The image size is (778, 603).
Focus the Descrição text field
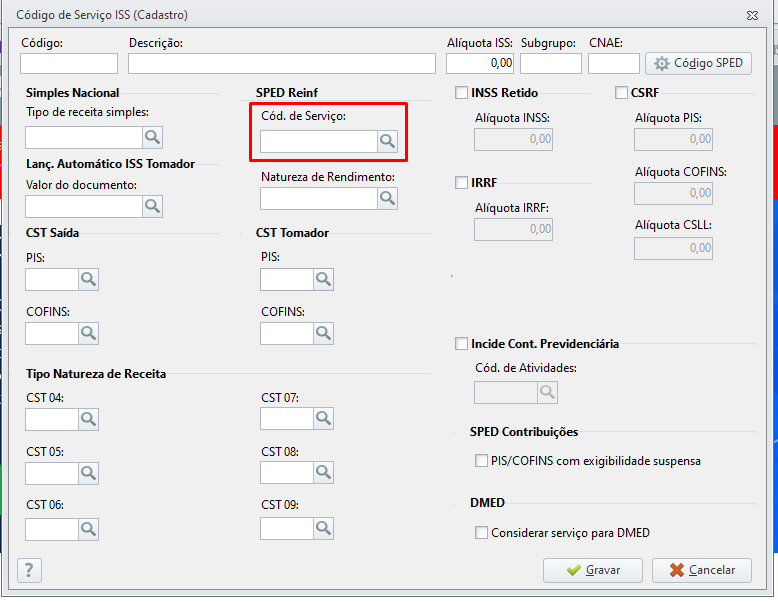(282, 64)
